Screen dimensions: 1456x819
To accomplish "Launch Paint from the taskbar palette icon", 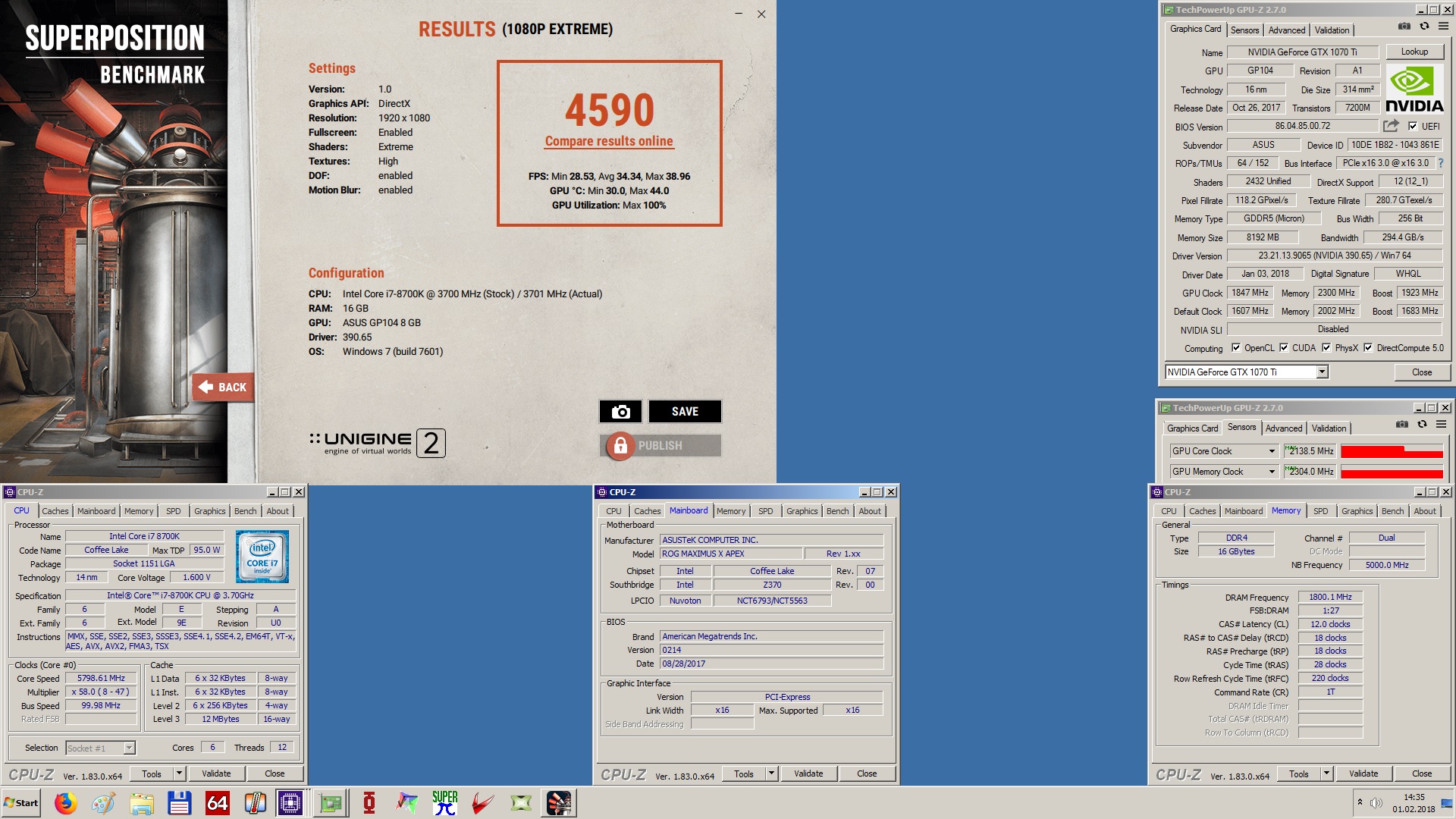I will (x=103, y=802).
